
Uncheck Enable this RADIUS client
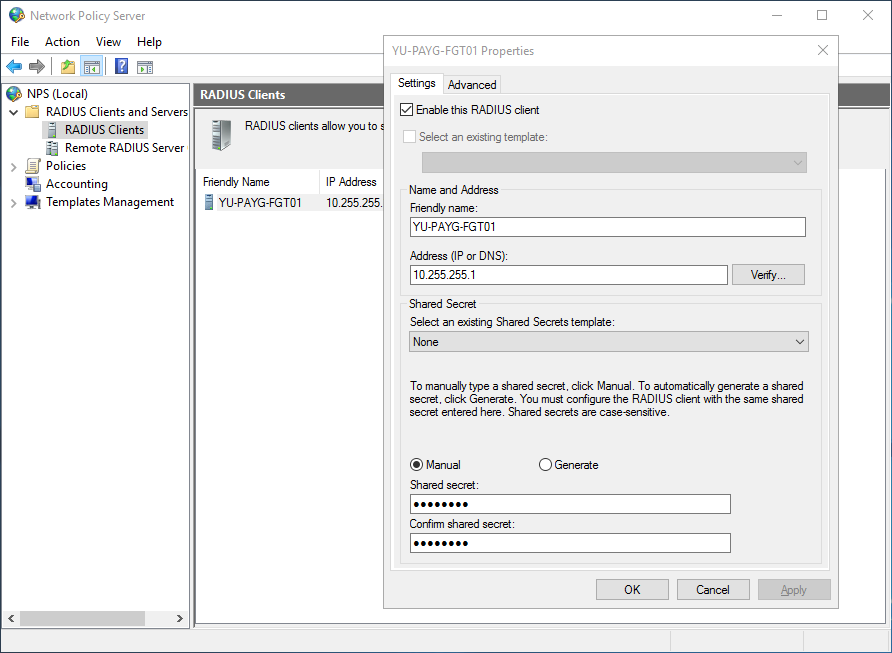[406, 109]
